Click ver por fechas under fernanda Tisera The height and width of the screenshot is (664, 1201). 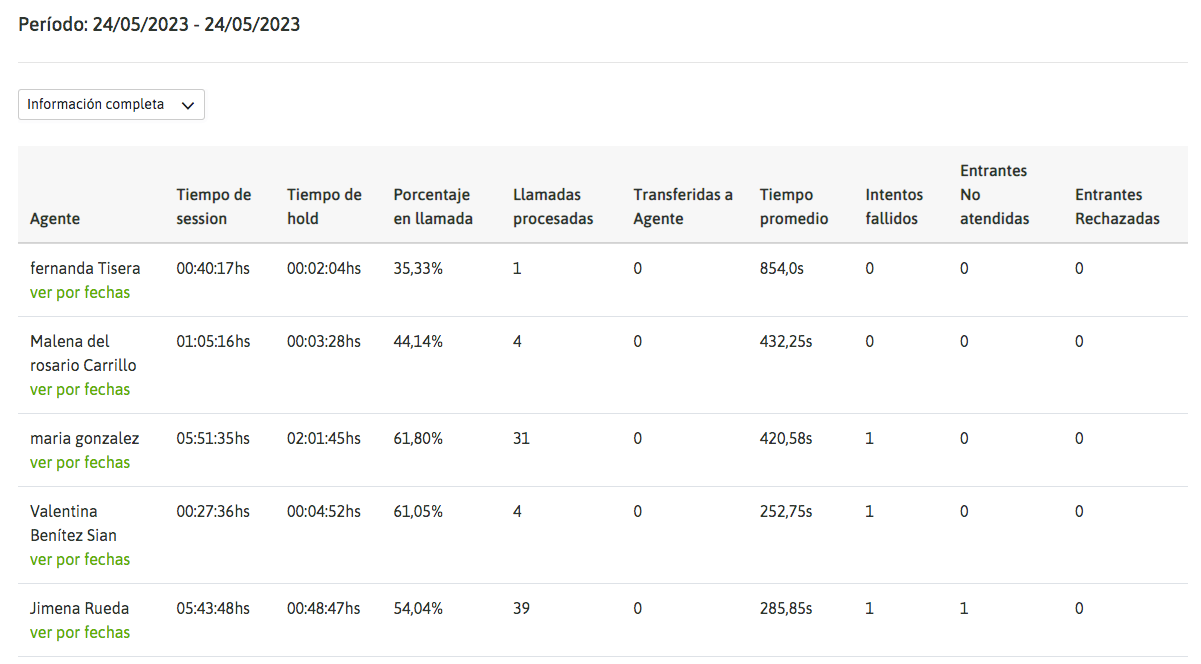[80, 292]
